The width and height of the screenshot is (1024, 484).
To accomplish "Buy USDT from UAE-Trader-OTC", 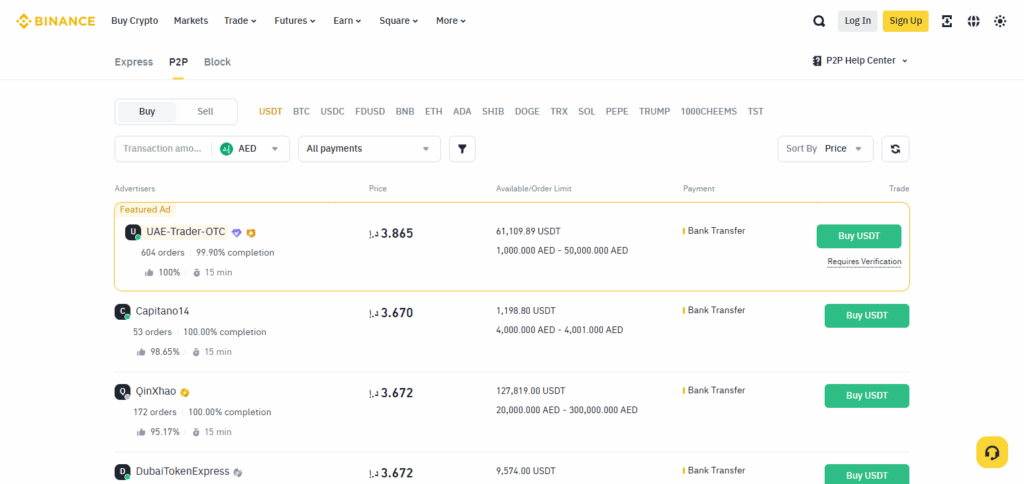I will coord(859,236).
